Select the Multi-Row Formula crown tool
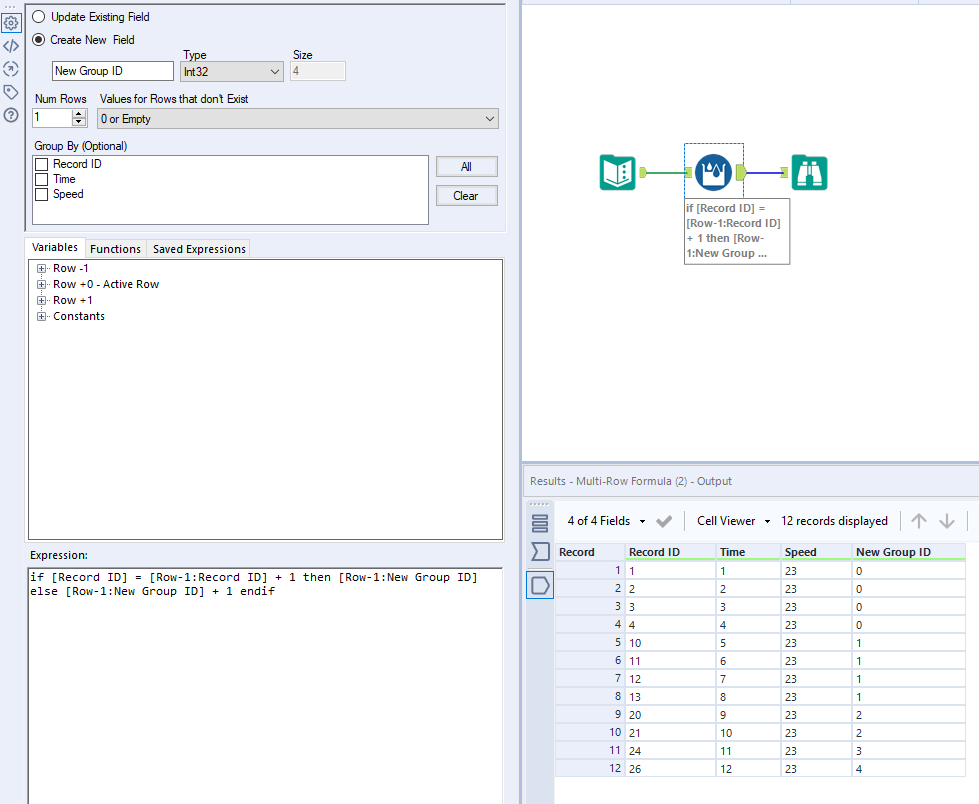Image resolution: width=979 pixels, height=804 pixels. [x=713, y=172]
